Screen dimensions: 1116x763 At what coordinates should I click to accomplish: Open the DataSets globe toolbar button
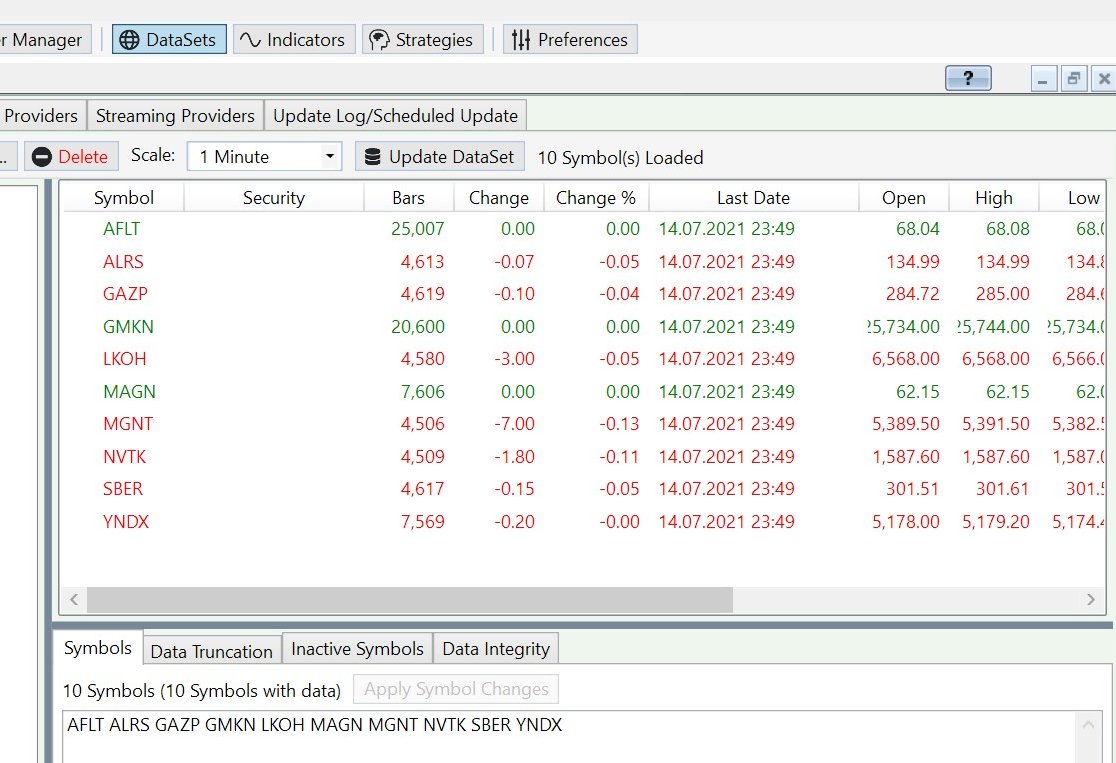pyautogui.click(x=169, y=40)
